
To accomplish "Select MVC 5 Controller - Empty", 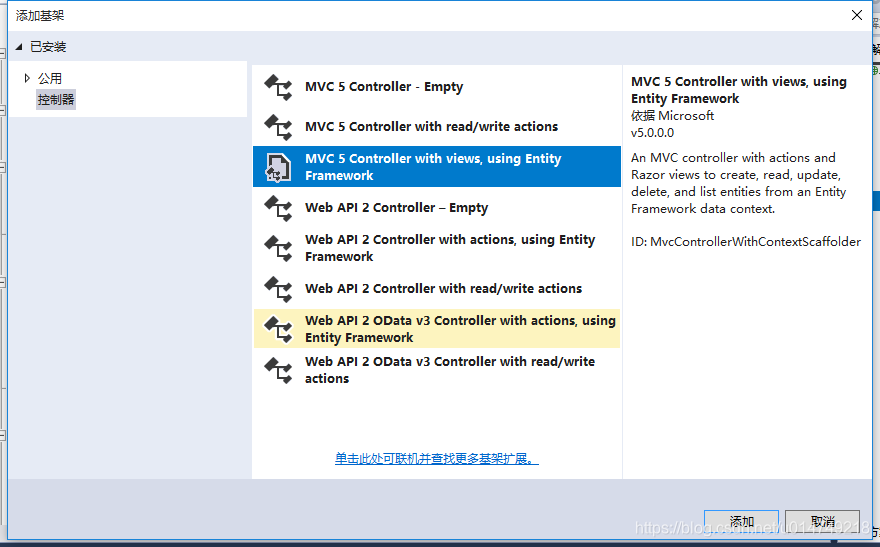I will tap(437, 87).
